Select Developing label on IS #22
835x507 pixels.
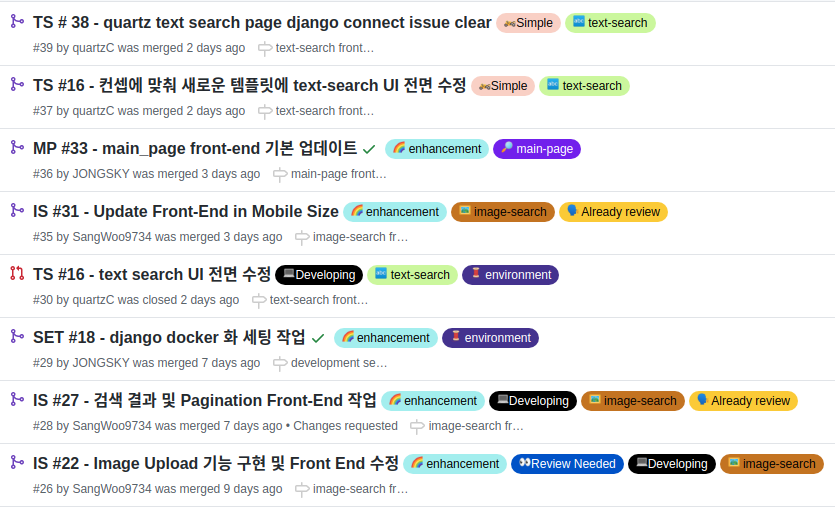(x=672, y=464)
